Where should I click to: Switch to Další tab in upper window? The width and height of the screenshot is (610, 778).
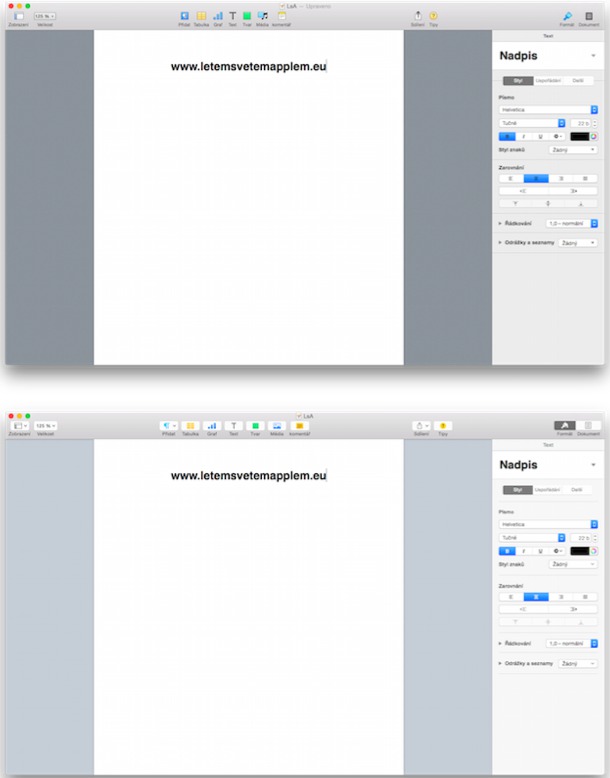(578, 80)
